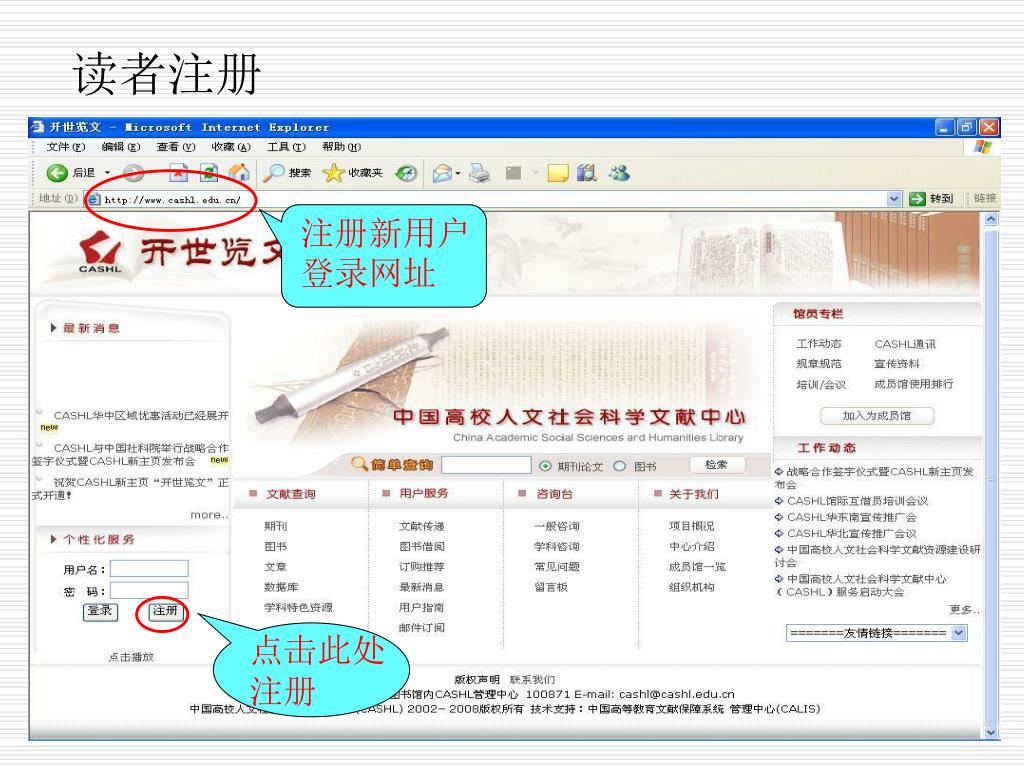This screenshot has height=768, width=1024.
Task: Select the 期刊论文 radio button
Action: click(x=545, y=466)
